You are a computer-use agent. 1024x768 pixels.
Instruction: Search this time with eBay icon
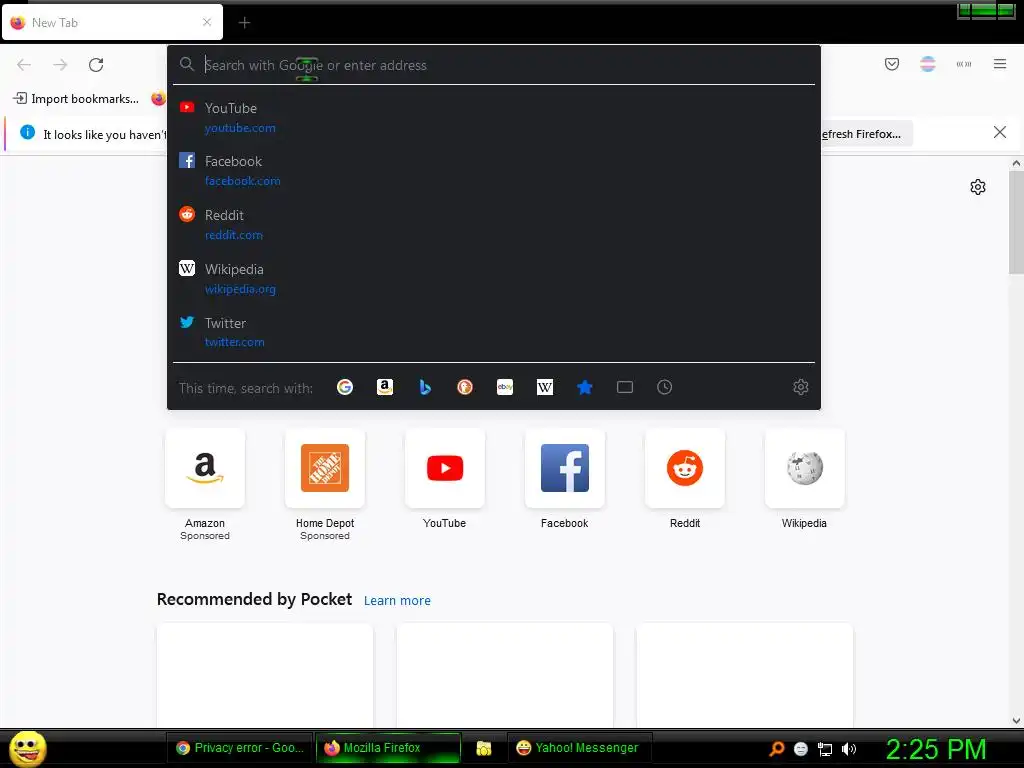pyautogui.click(x=505, y=387)
